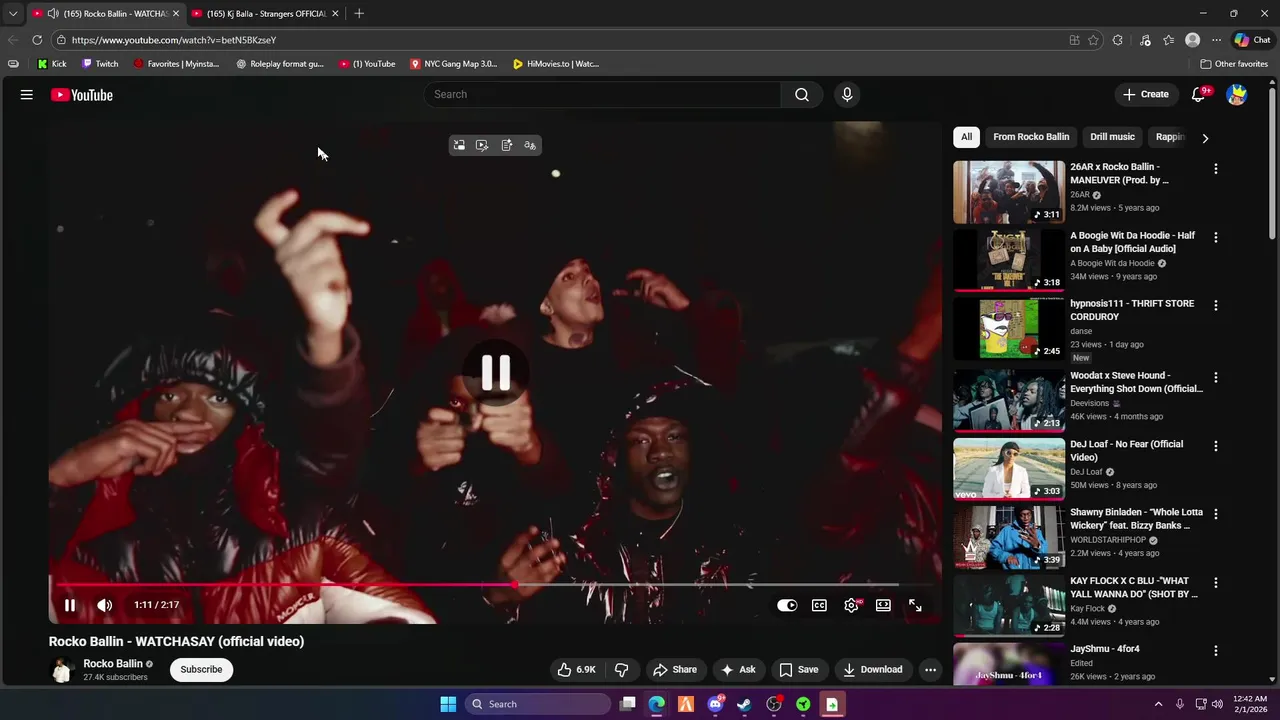Open Twitch bookmark
Screen dimensions: 1280x720
100,64
